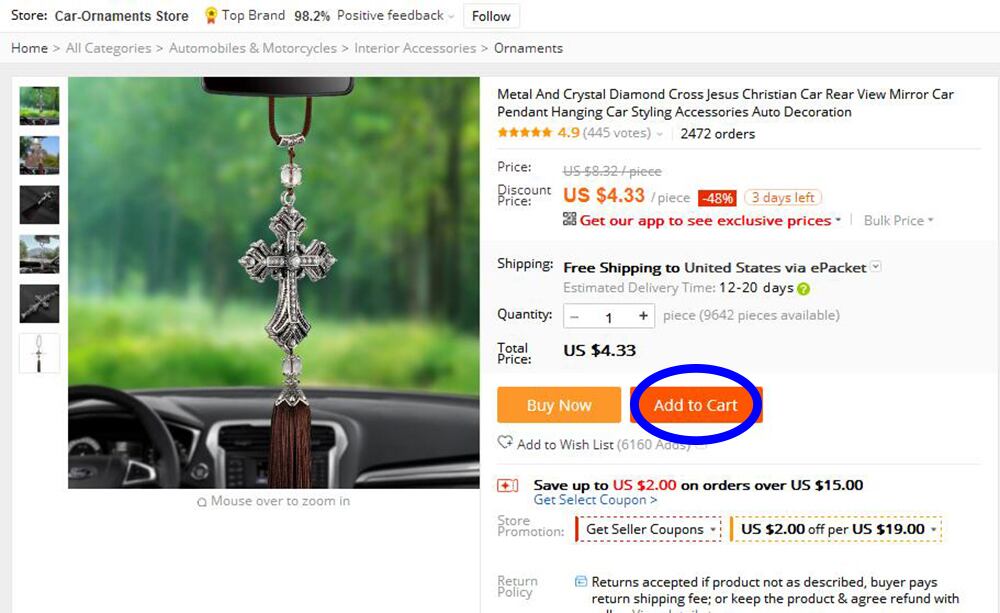Click the QR code app icon
This screenshot has width=1000, height=613.
[x=570, y=220]
